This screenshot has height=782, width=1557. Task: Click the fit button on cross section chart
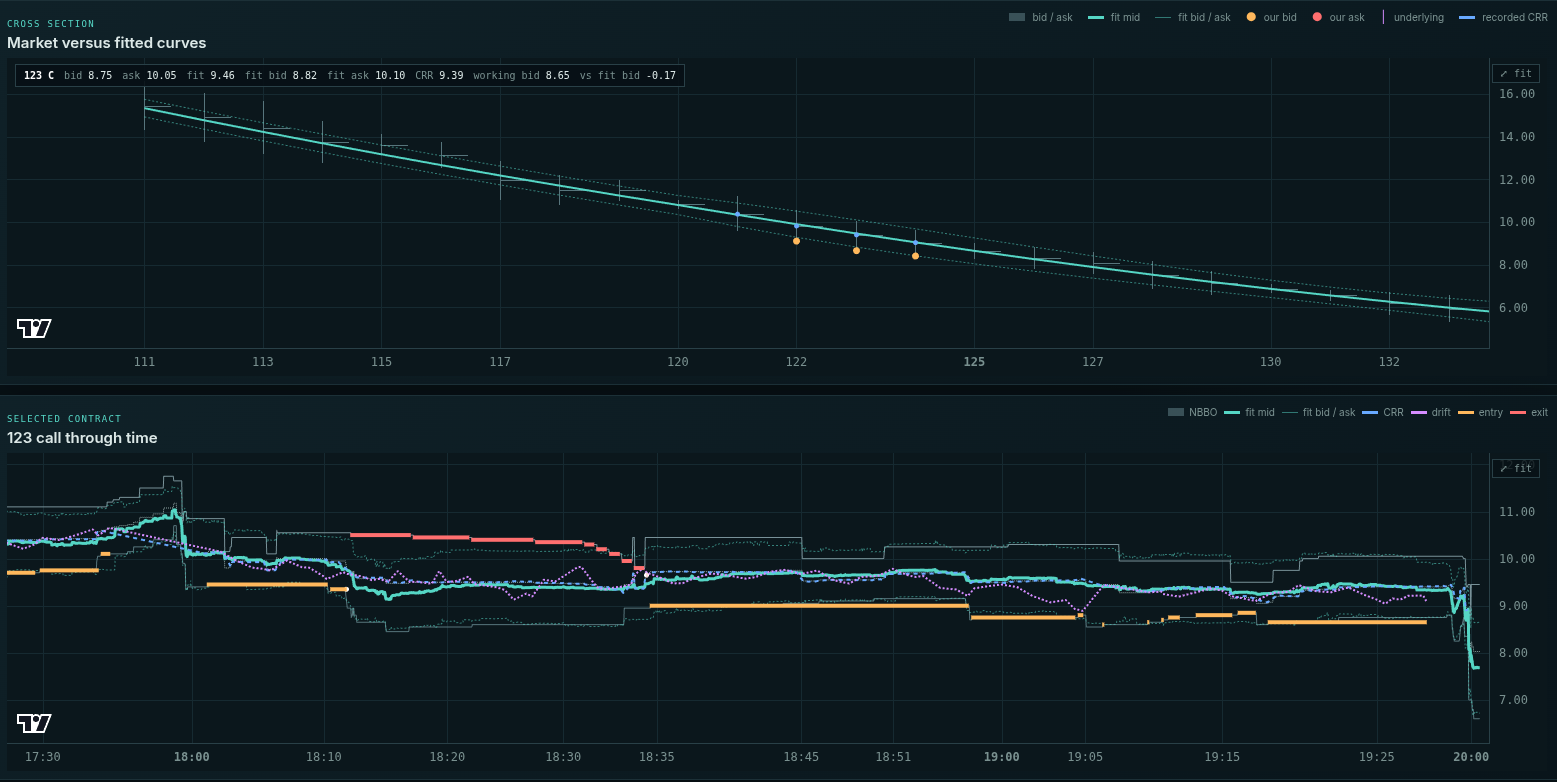click(1516, 73)
